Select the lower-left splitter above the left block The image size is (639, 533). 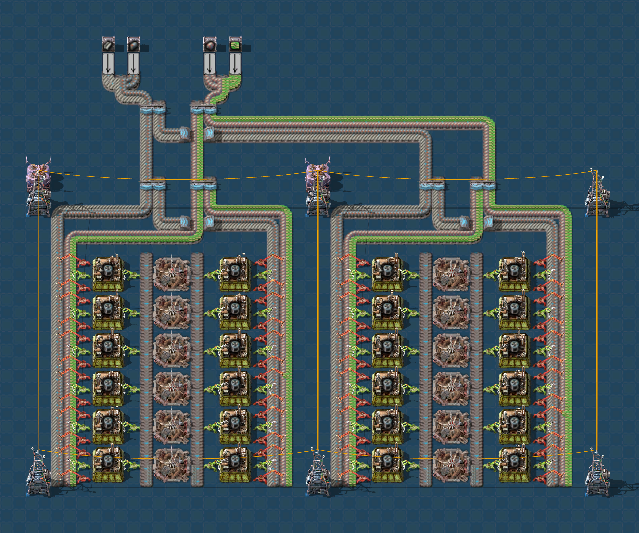point(153,185)
